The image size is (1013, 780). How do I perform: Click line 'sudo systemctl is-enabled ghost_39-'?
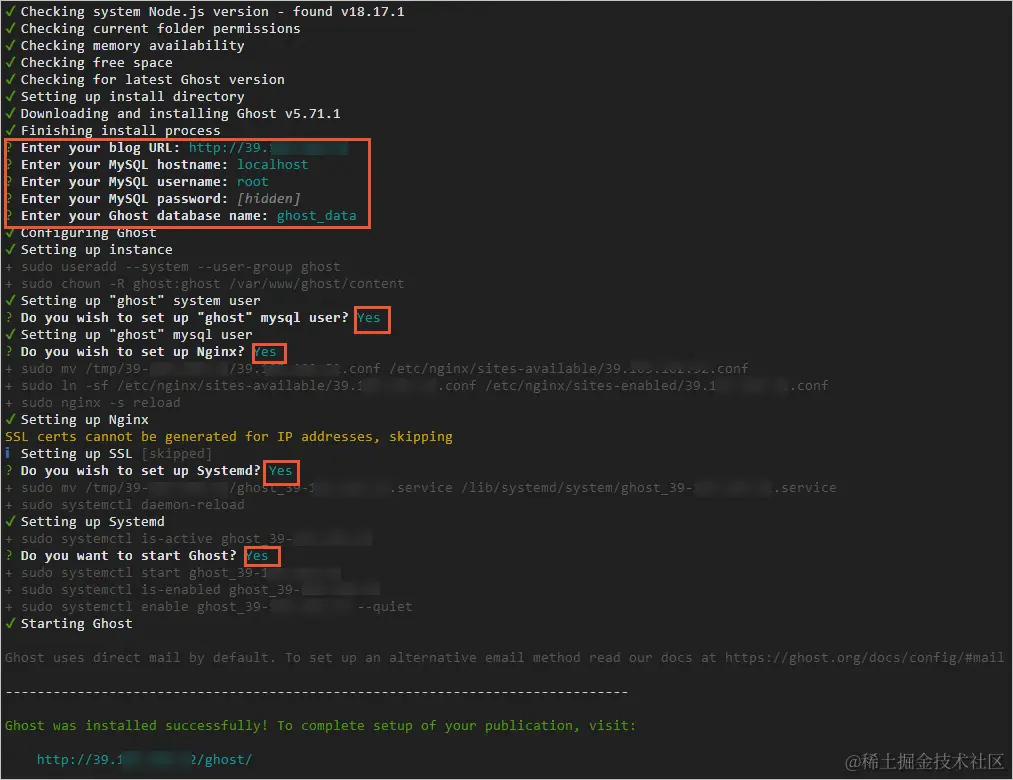[193, 590]
